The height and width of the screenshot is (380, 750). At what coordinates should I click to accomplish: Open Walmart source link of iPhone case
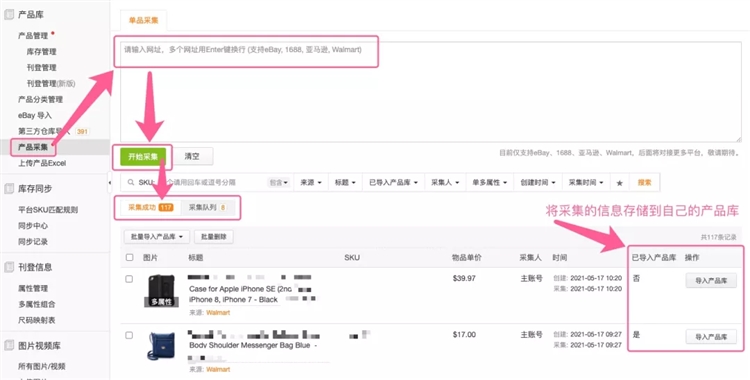[218, 313]
